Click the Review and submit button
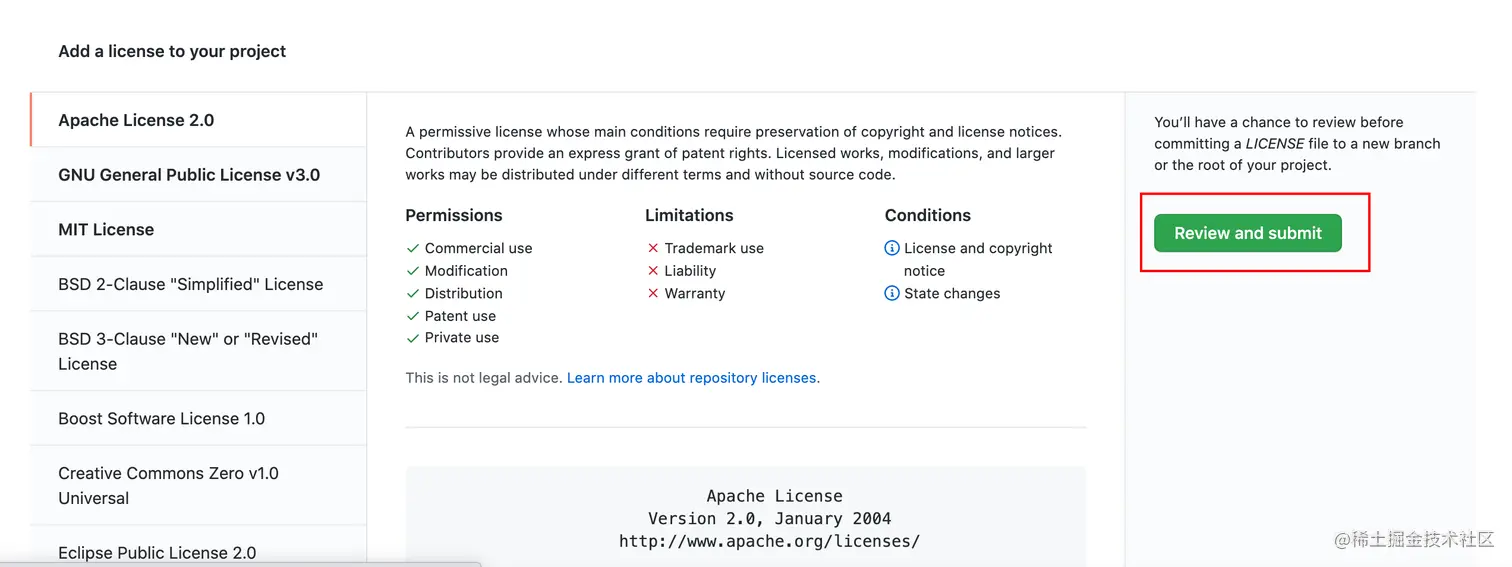The width and height of the screenshot is (1512, 567). tap(1247, 233)
